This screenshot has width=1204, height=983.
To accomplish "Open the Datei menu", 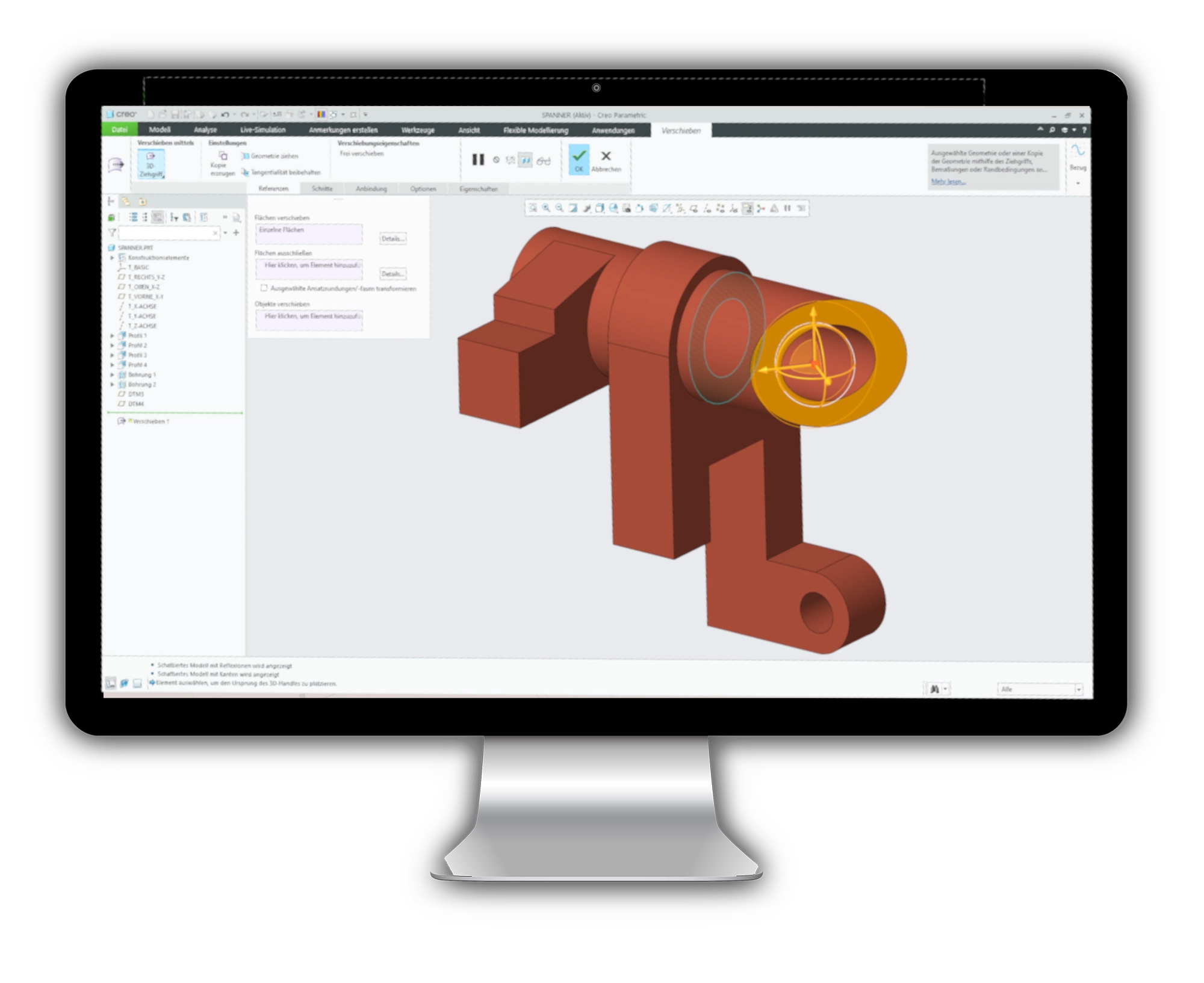I will (x=120, y=129).
